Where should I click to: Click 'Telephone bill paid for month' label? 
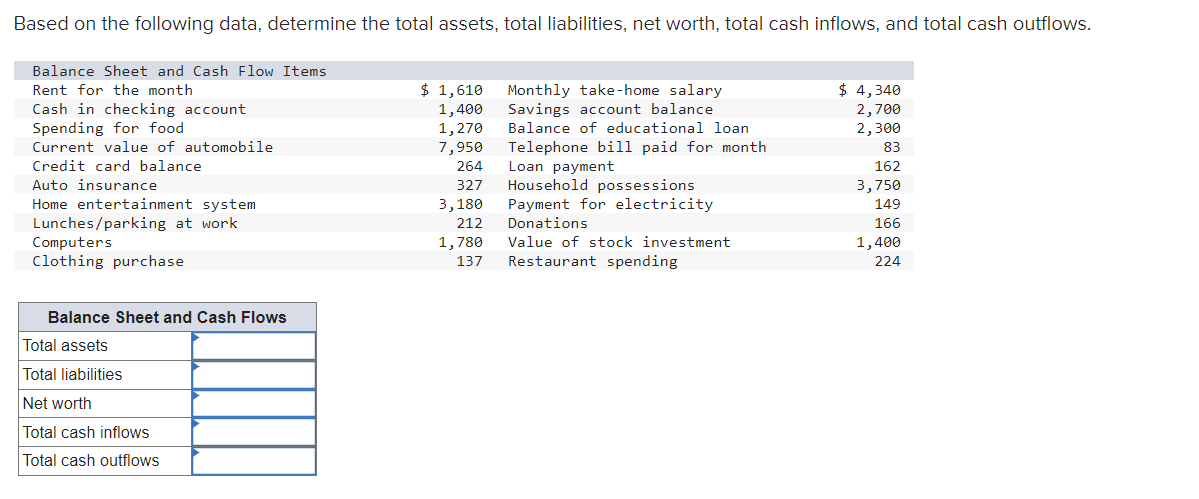(637, 147)
